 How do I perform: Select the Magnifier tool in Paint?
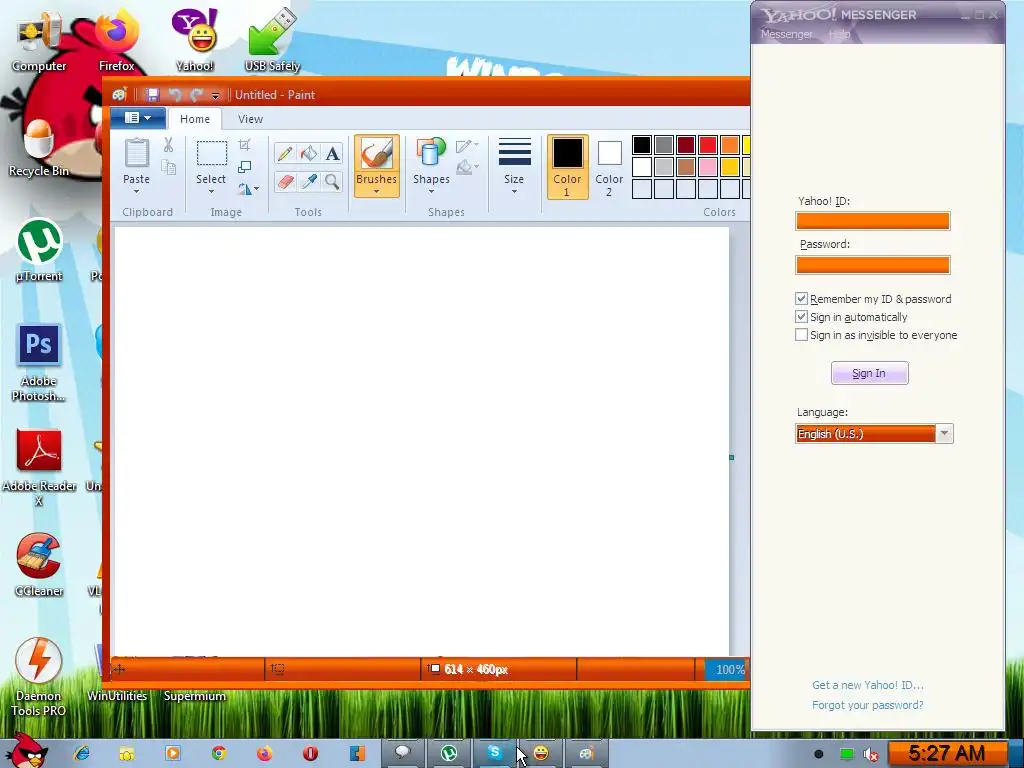pyautogui.click(x=332, y=181)
